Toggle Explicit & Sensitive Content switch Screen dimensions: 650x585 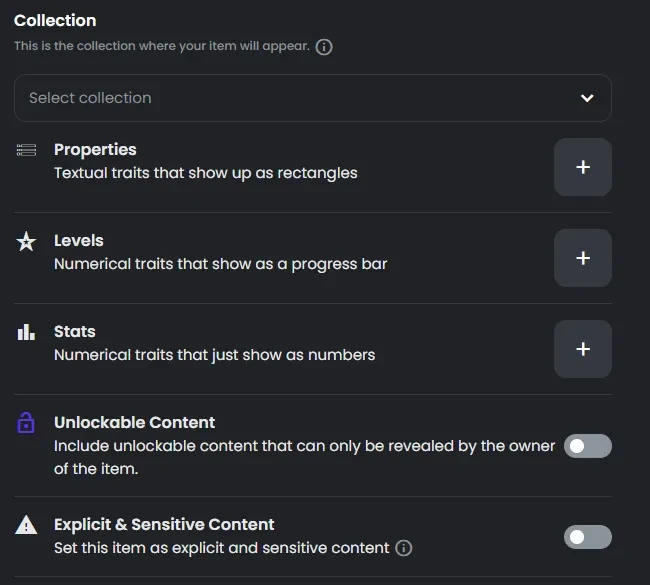[x=587, y=537]
